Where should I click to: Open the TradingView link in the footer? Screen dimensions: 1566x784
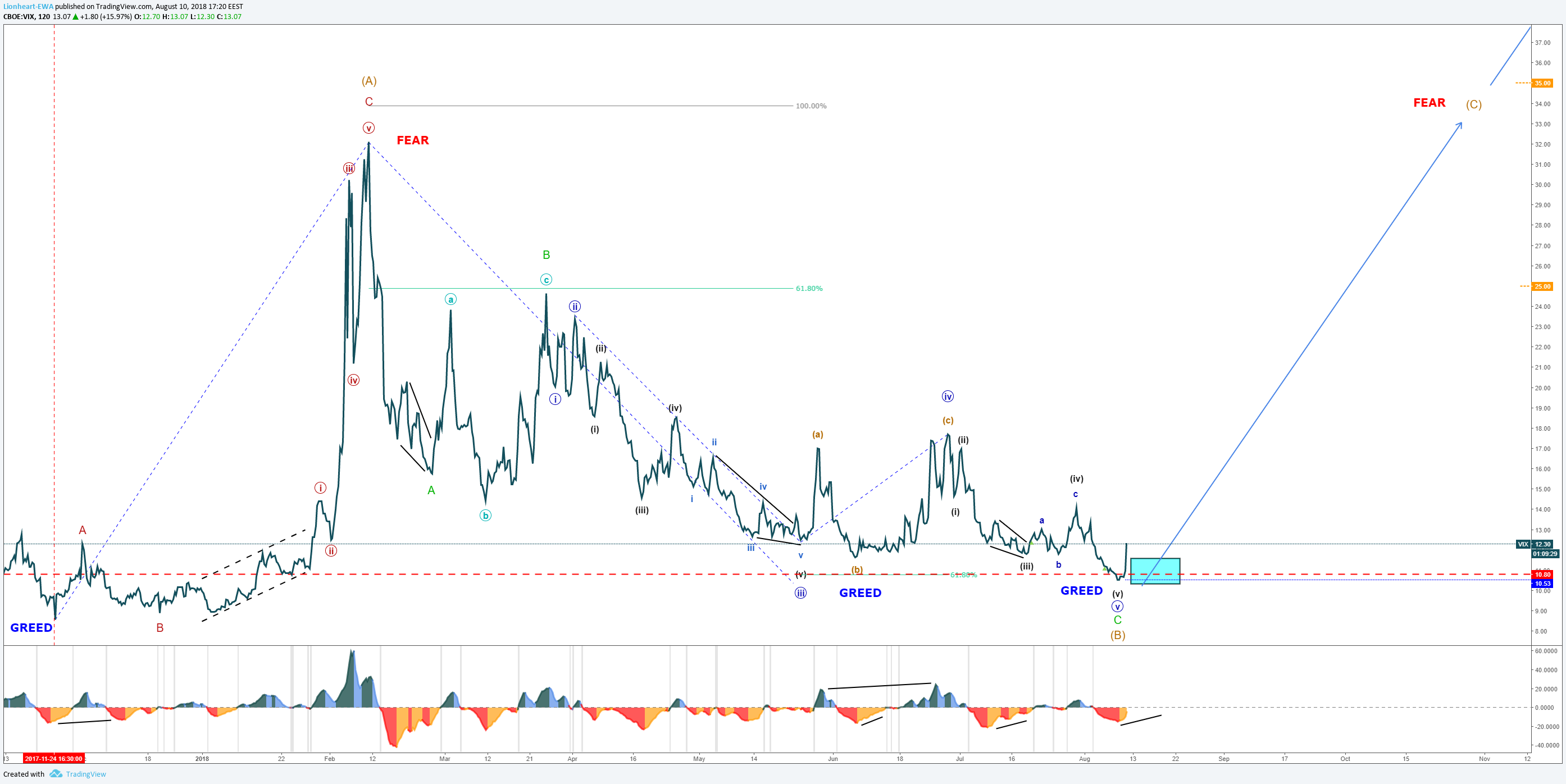point(86,774)
